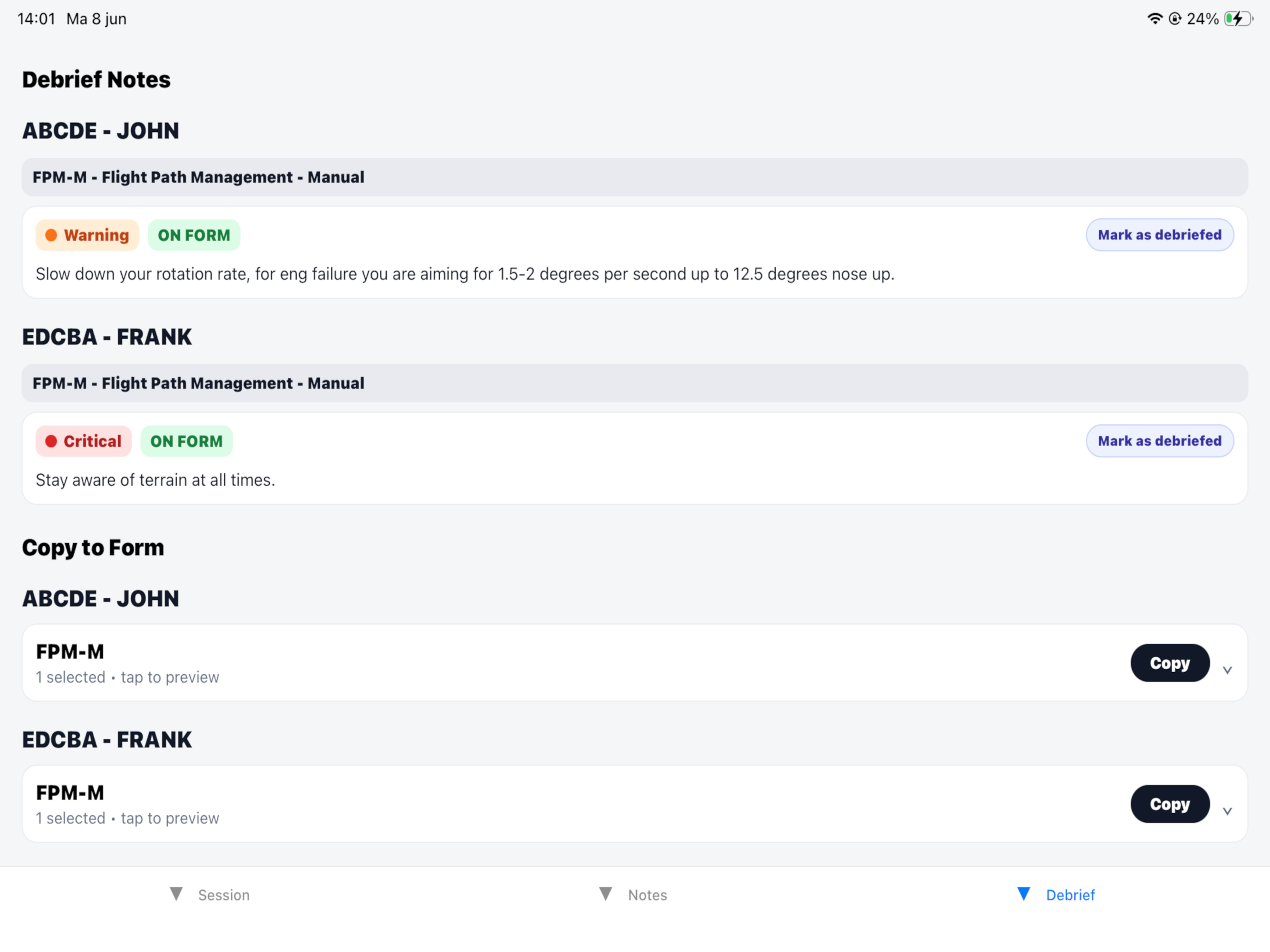1270x952 pixels.
Task: Tap the 14:01 clock in status bar
Action: (x=36, y=19)
